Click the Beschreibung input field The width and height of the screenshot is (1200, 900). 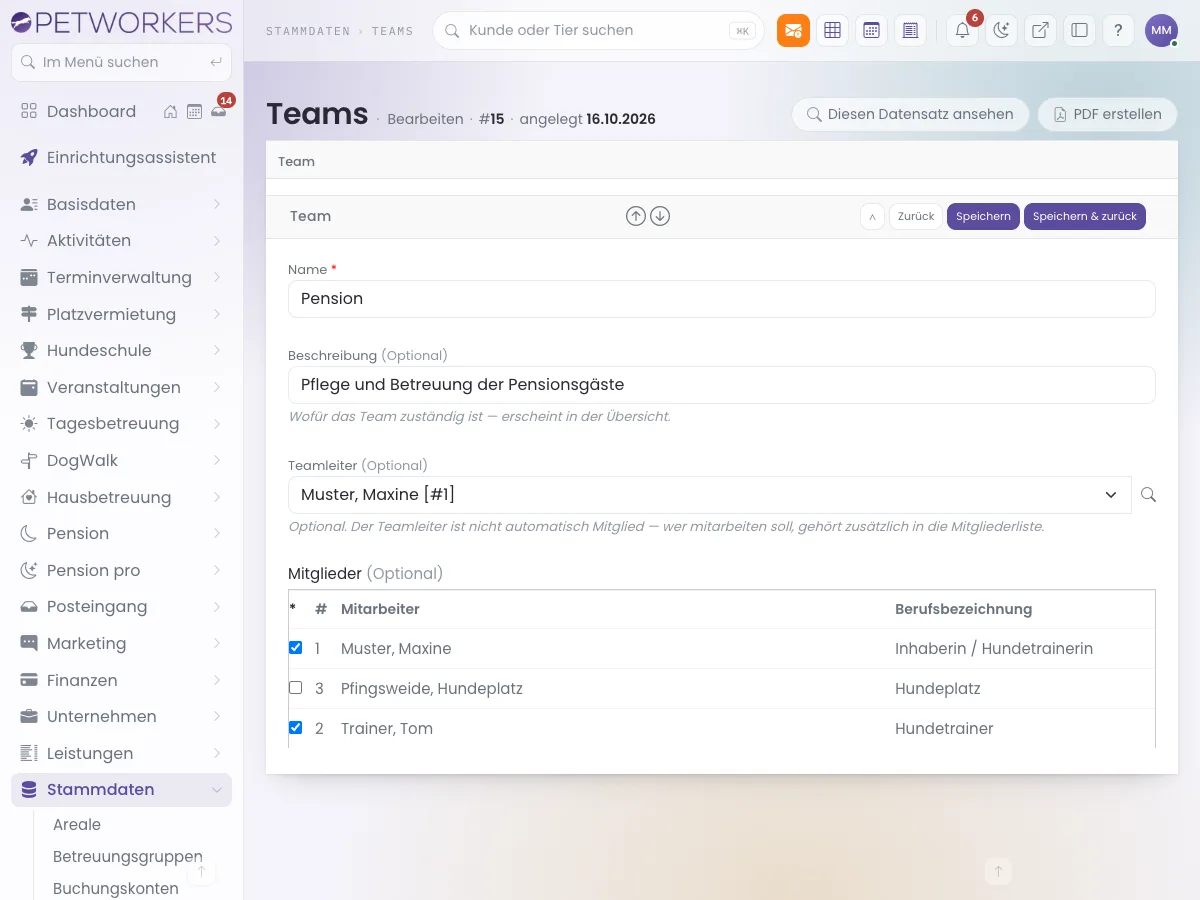721,385
